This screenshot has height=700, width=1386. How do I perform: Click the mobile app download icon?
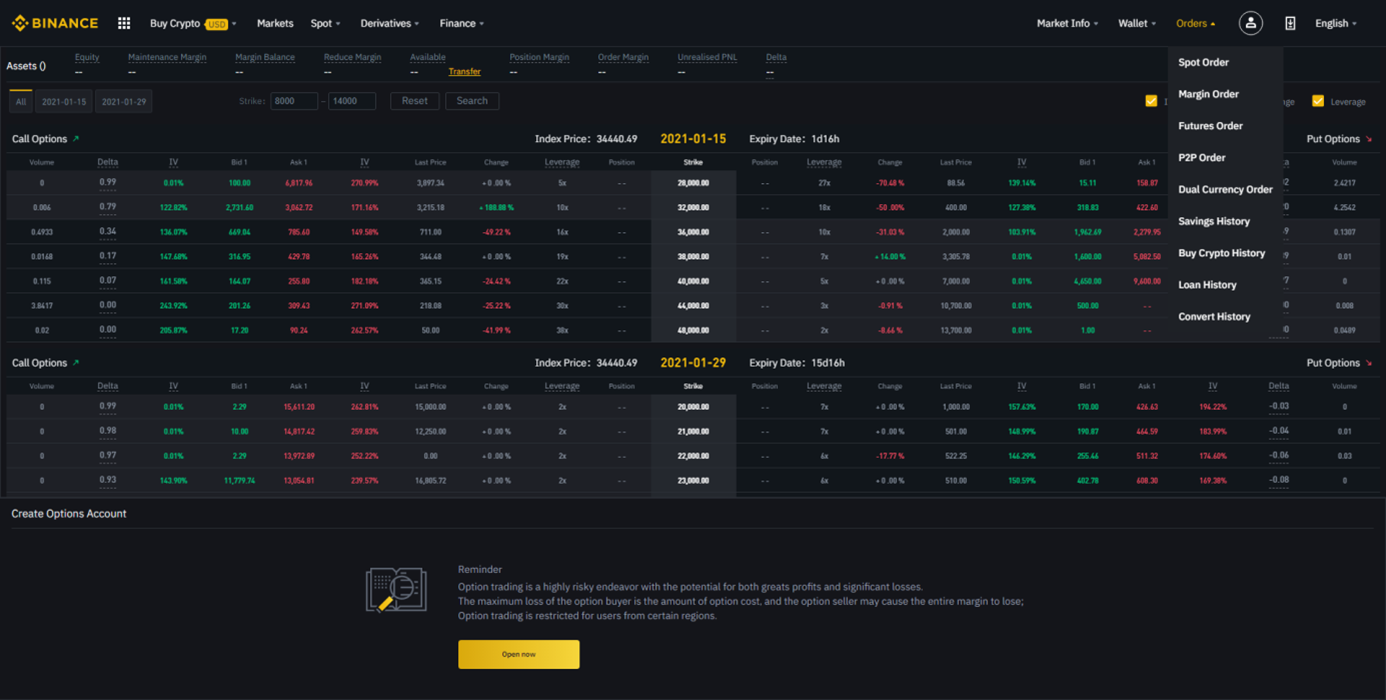tap(1290, 22)
